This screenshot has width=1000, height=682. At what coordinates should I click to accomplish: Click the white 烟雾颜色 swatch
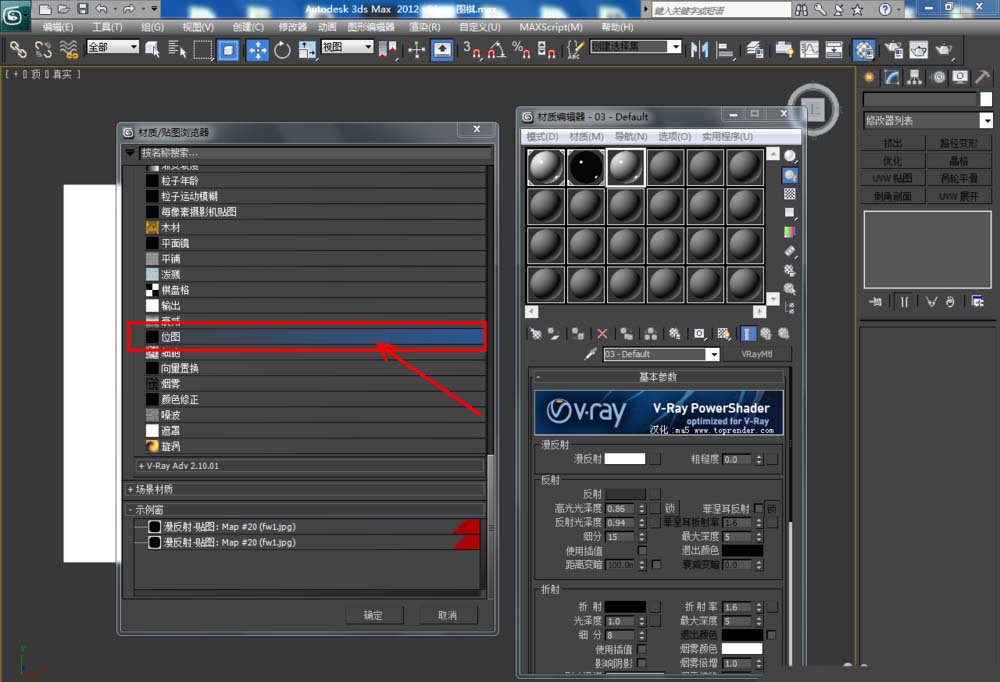coord(742,649)
